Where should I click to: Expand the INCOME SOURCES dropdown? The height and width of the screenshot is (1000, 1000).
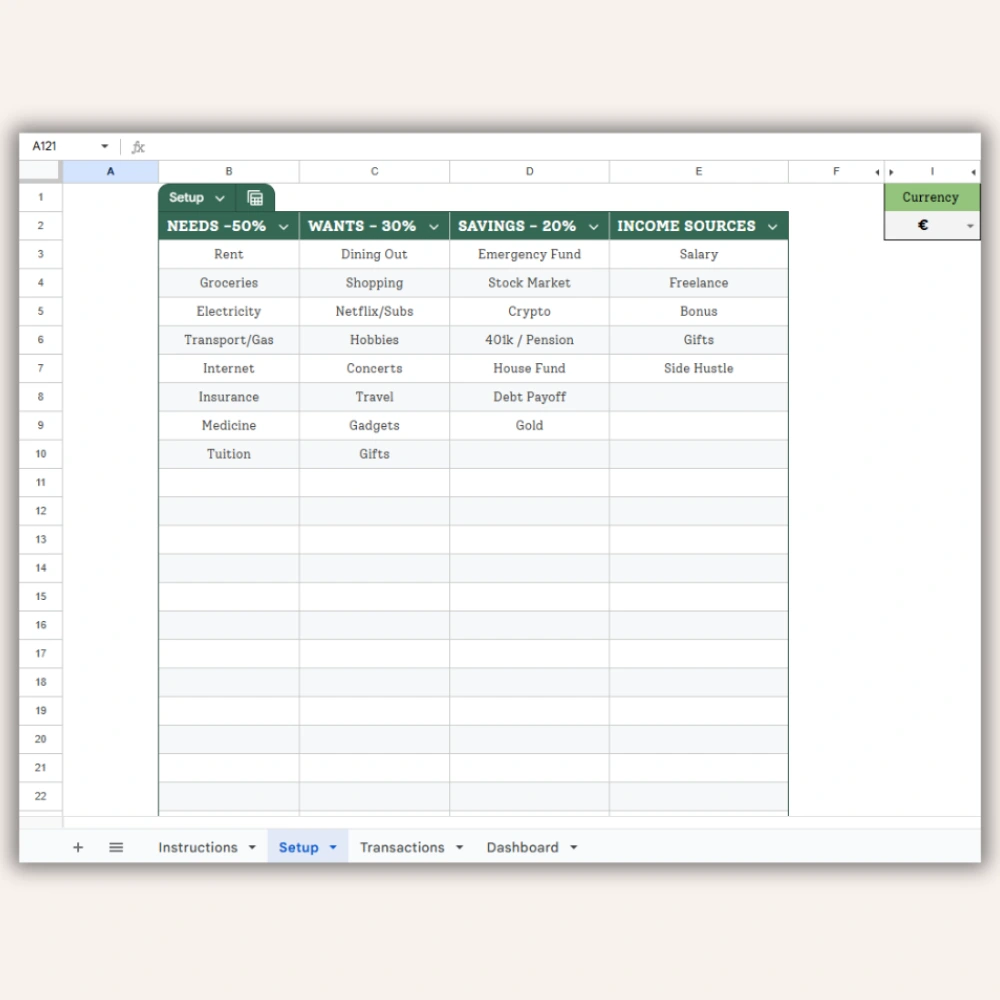[772, 226]
